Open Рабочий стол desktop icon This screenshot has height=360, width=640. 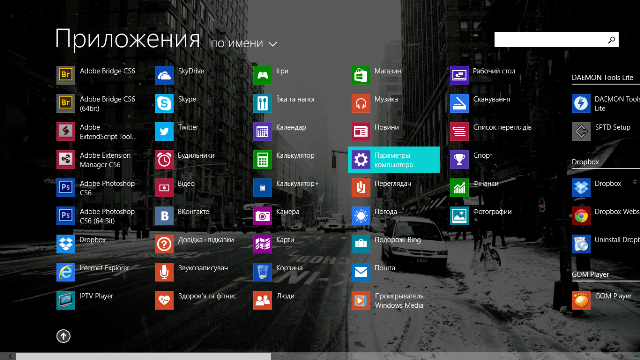pos(459,75)
